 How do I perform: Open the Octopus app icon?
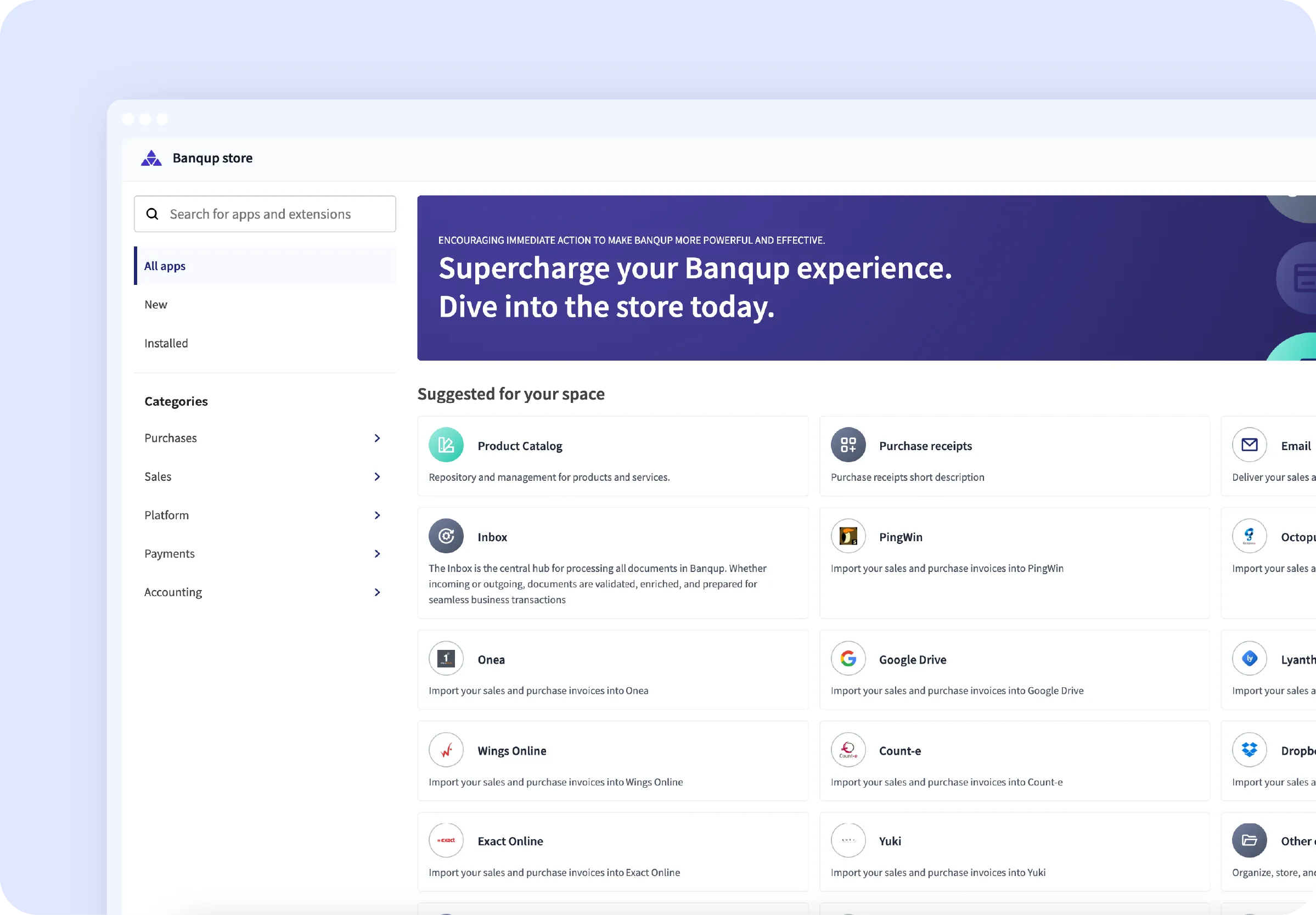click(x=1250, y=536)
